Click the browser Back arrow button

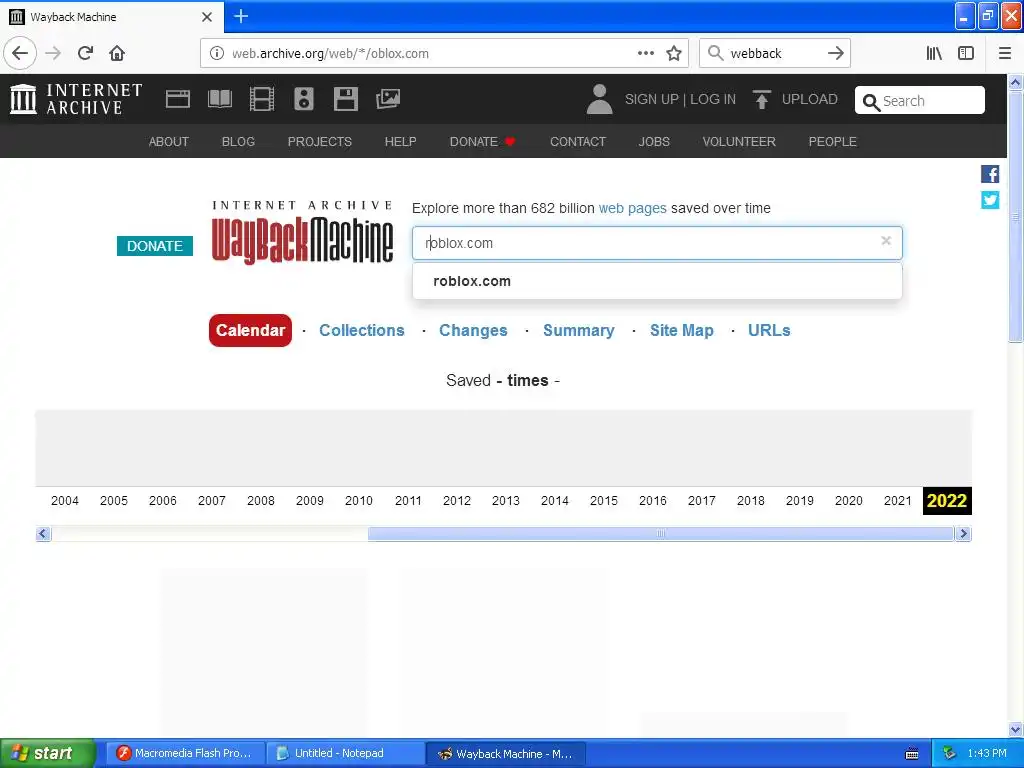click(x=20, y=53)
